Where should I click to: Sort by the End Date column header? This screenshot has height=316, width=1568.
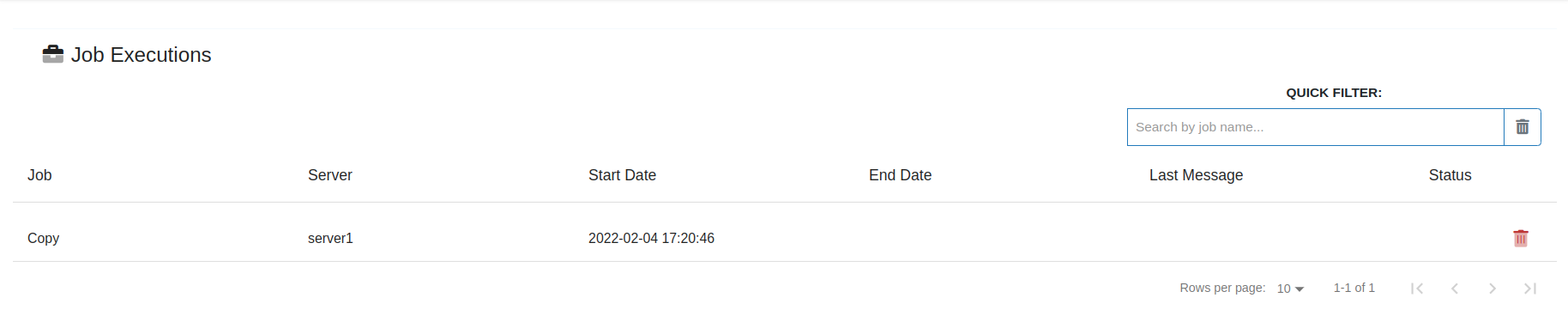(900, 175)
